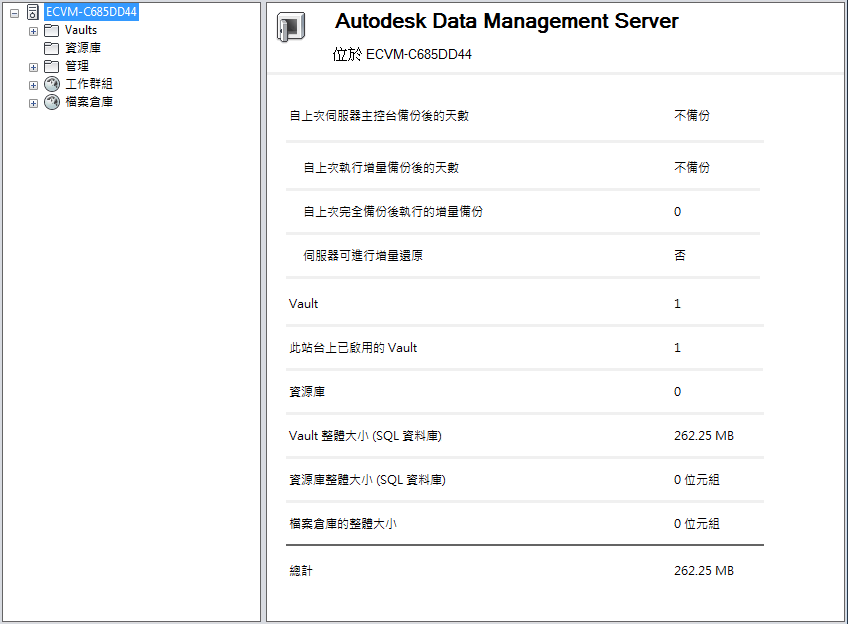Click the 檔案倉庫 globe icon

point(52,102)
